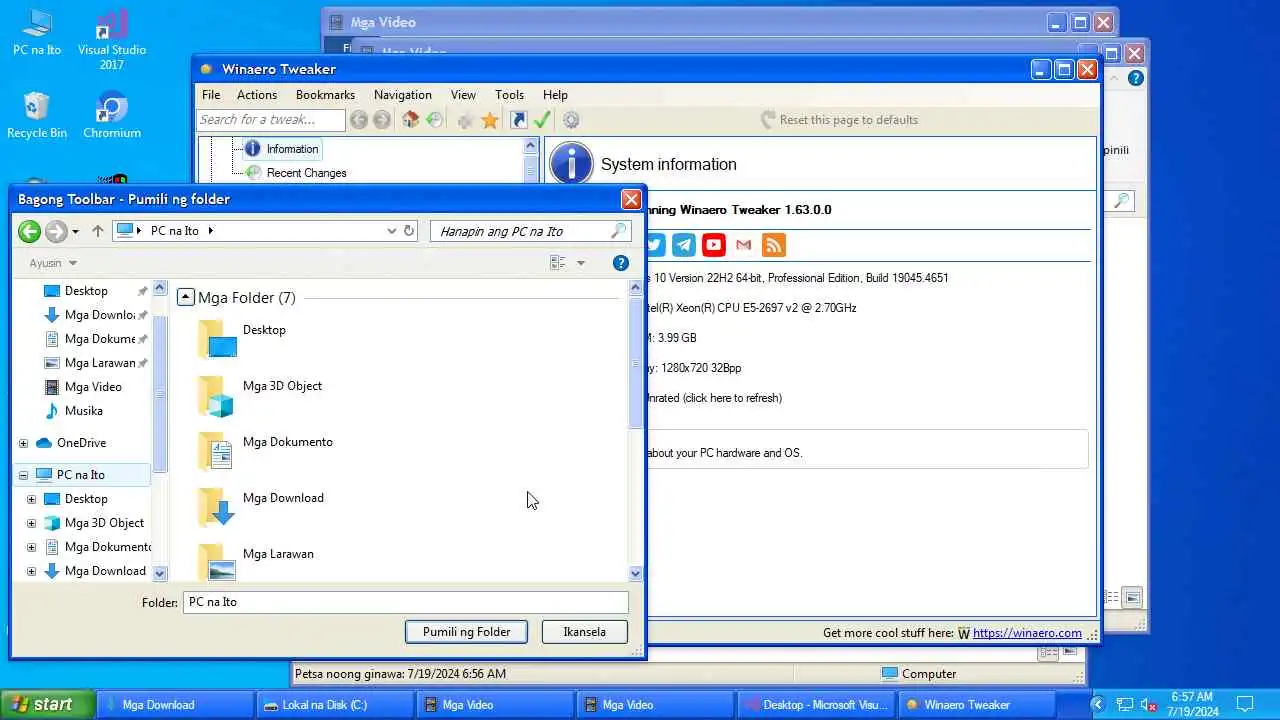Click the blue help icon in folder dialog

tap(620, 263)
